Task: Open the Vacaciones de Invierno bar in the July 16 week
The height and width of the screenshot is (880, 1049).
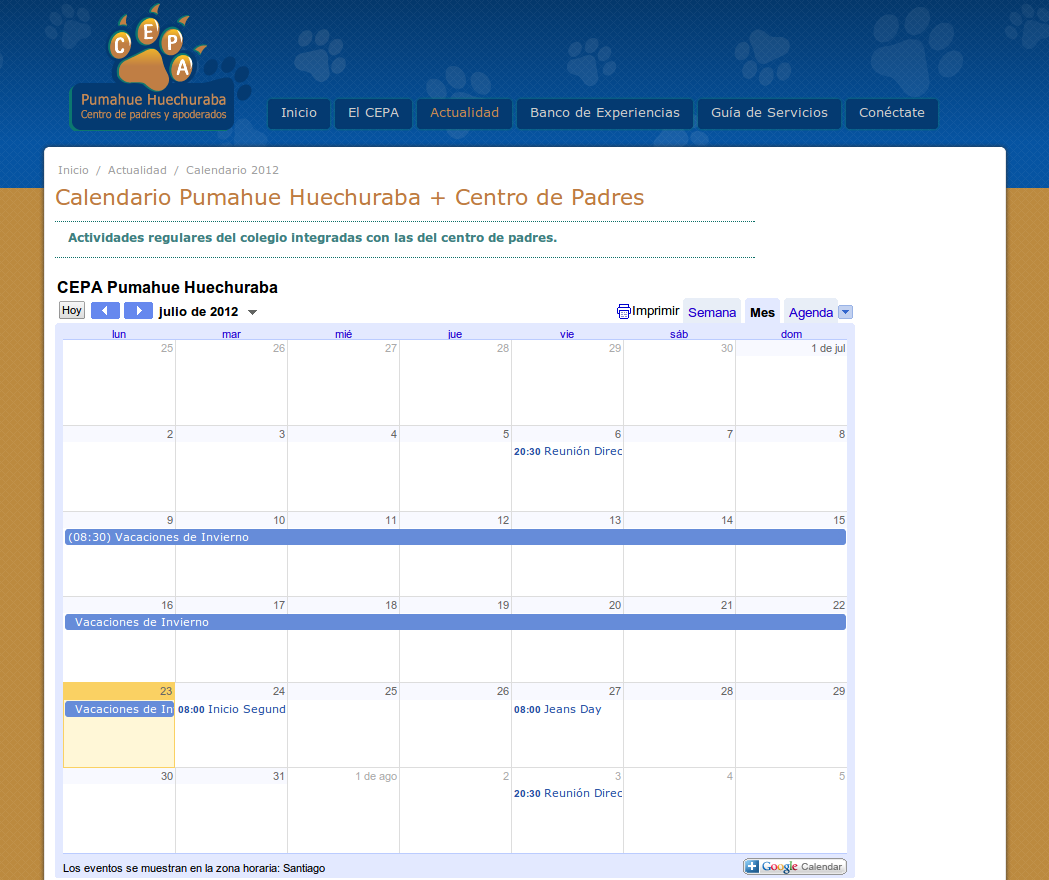Action: click(455, 622)
